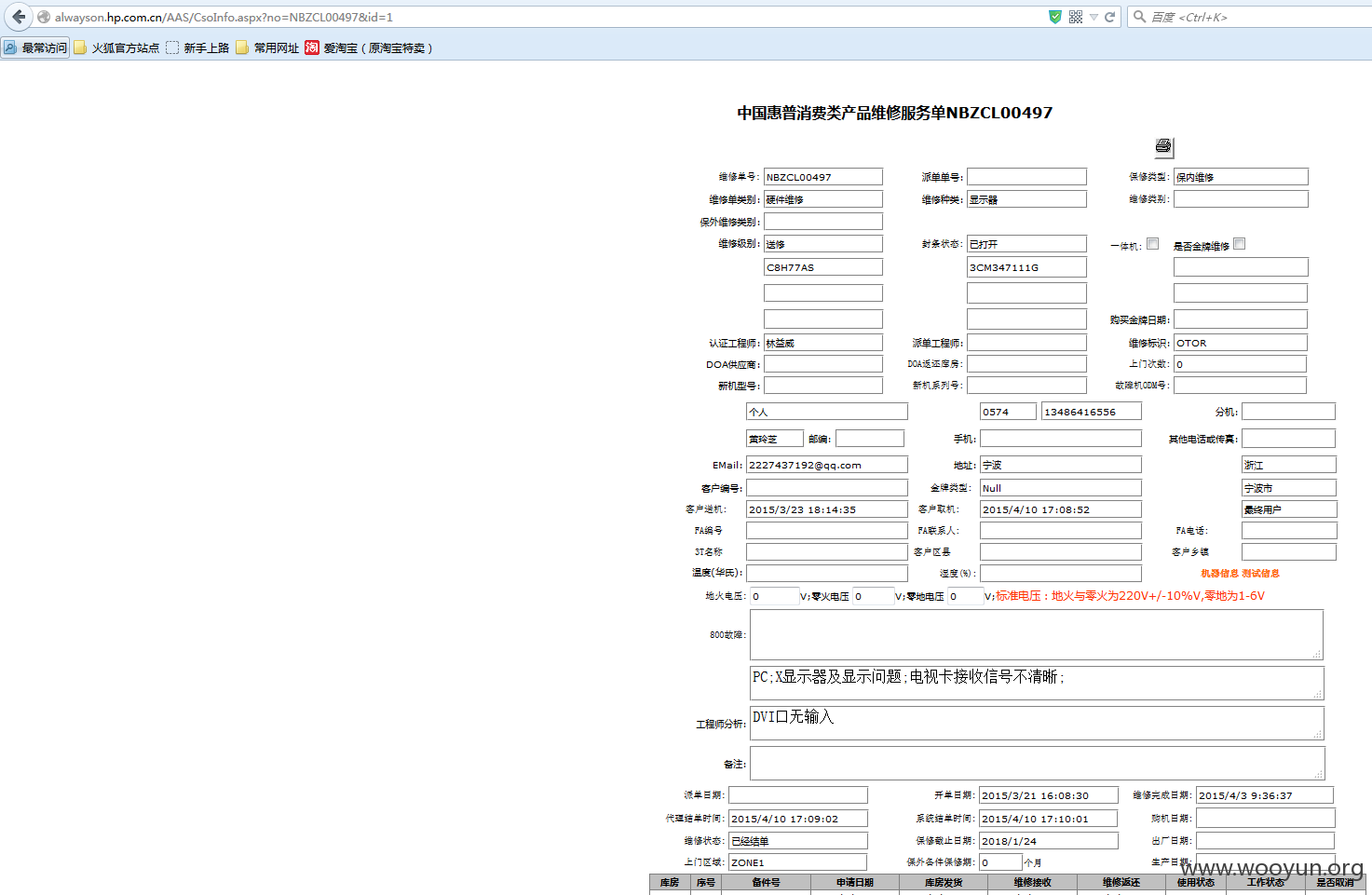Click the Taobao red icon in bookmarks bar
Screen dimensions: 1372x895
coord(312,47)
